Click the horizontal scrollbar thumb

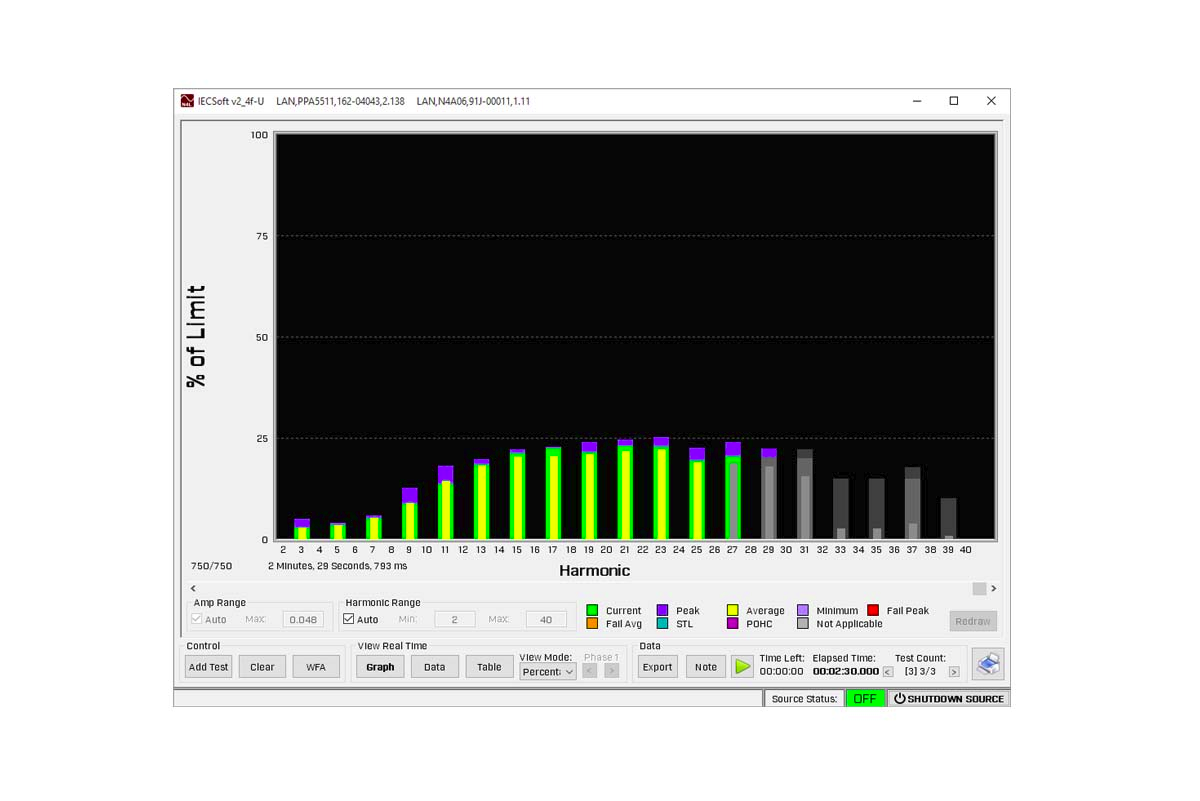(979, 589)
